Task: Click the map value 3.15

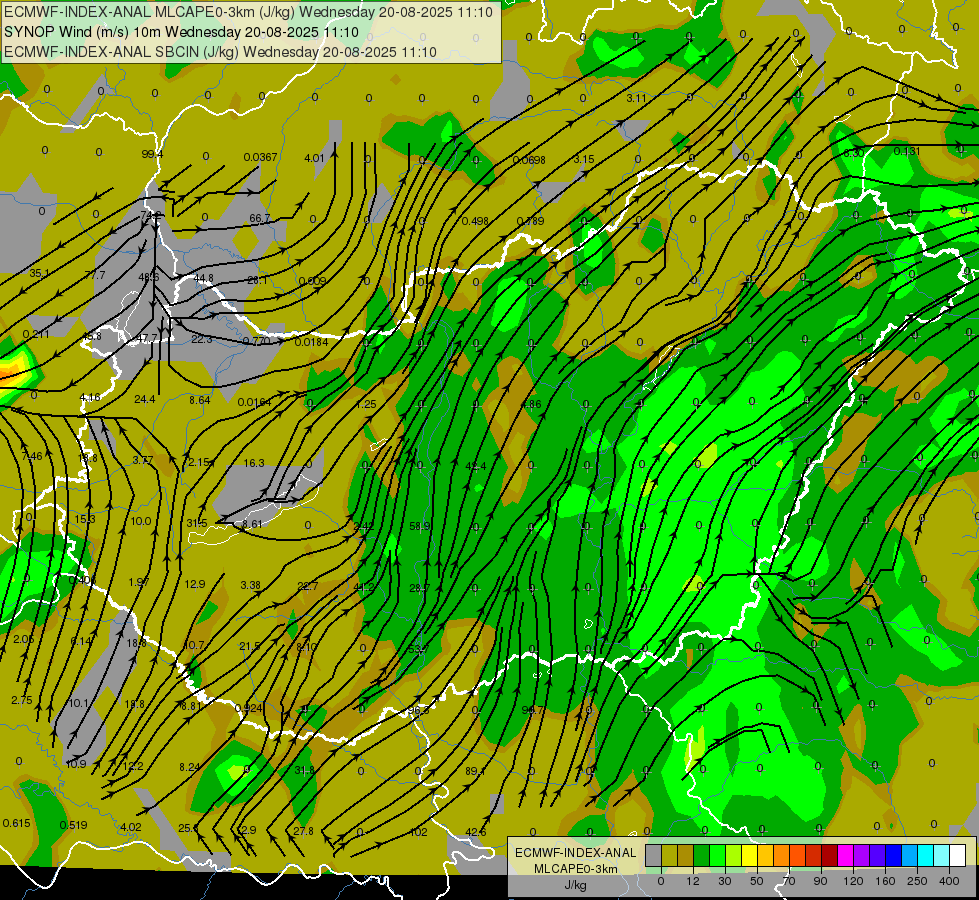Action: tap(584, 159)
